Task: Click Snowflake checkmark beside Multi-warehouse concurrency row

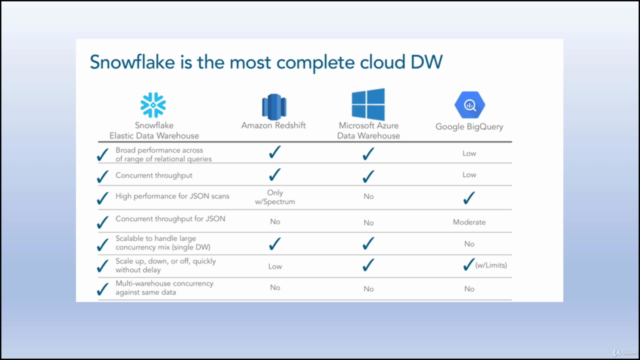Action: [103, 289]
